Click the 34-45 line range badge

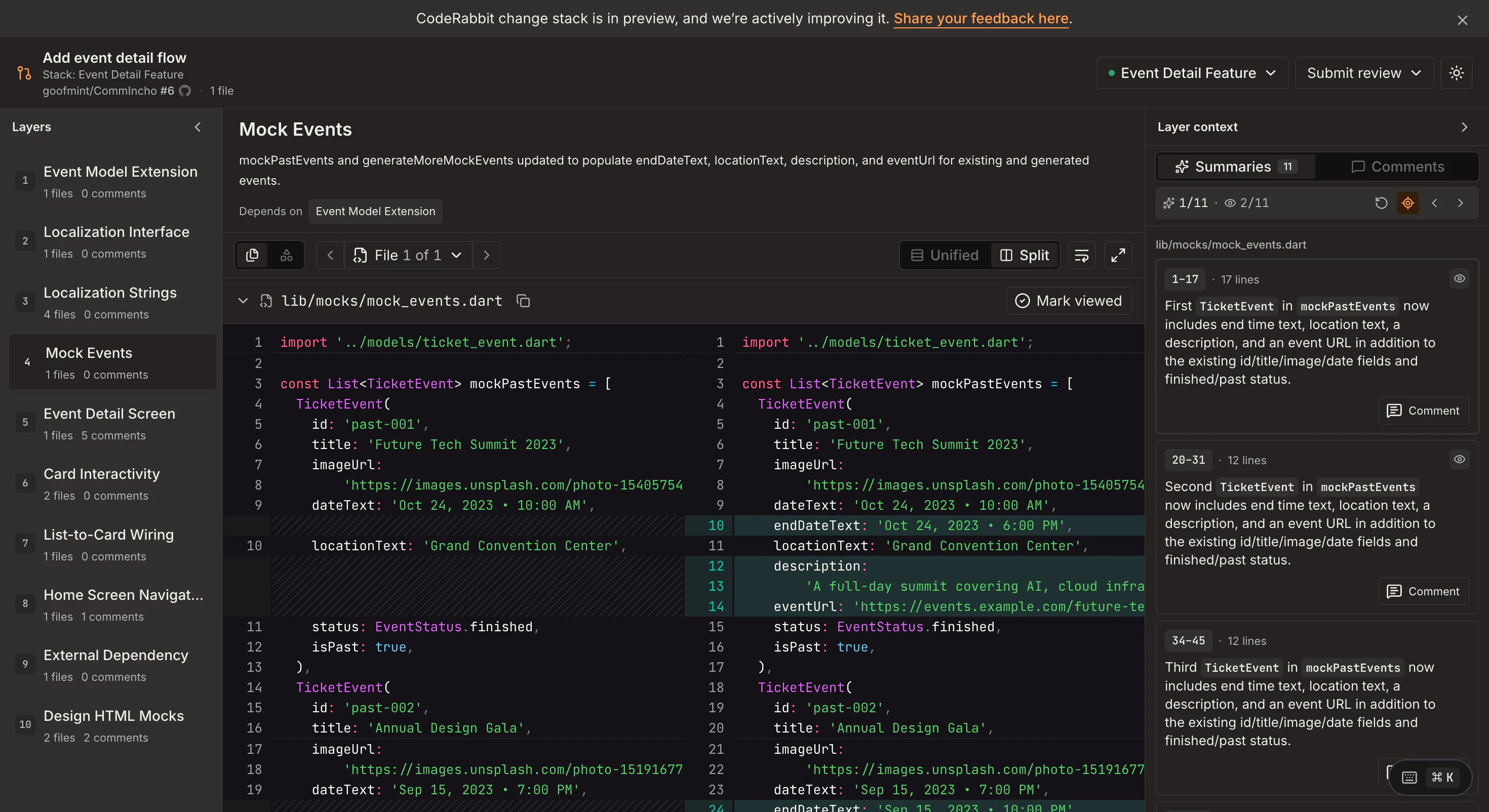[1189, 641]
